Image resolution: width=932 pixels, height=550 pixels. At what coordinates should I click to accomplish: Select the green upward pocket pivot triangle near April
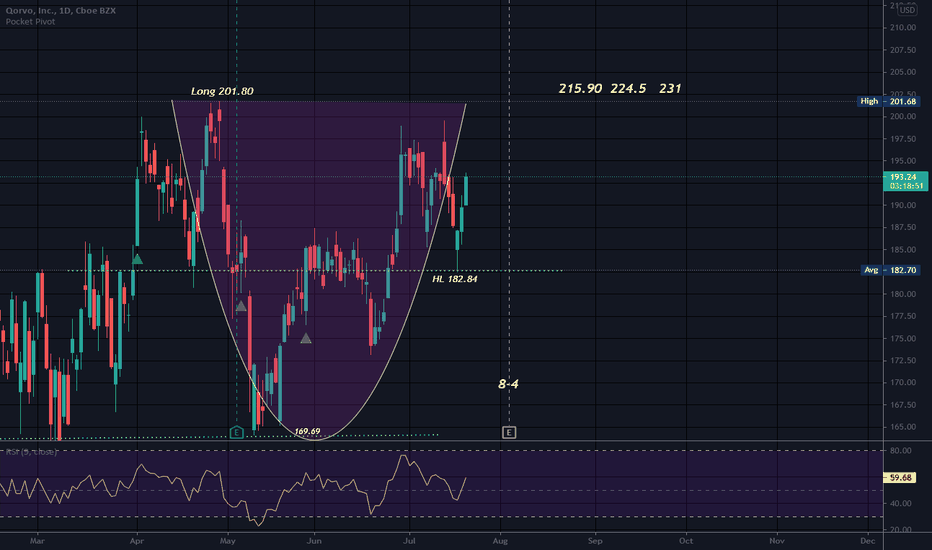point(137,259)
